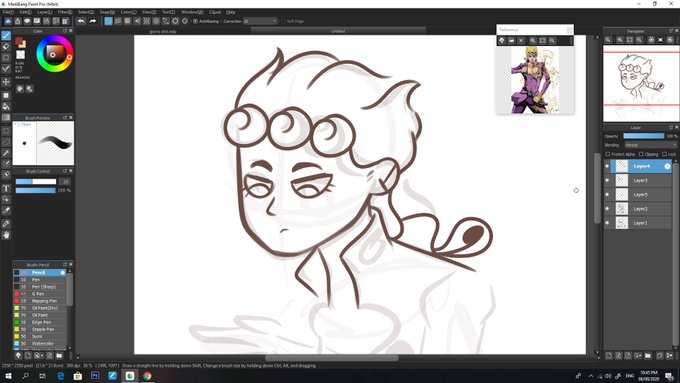This screenshot has height=383, width=680.
Task: Open the Correction value dropdown
Action: (x=260, y=21)
